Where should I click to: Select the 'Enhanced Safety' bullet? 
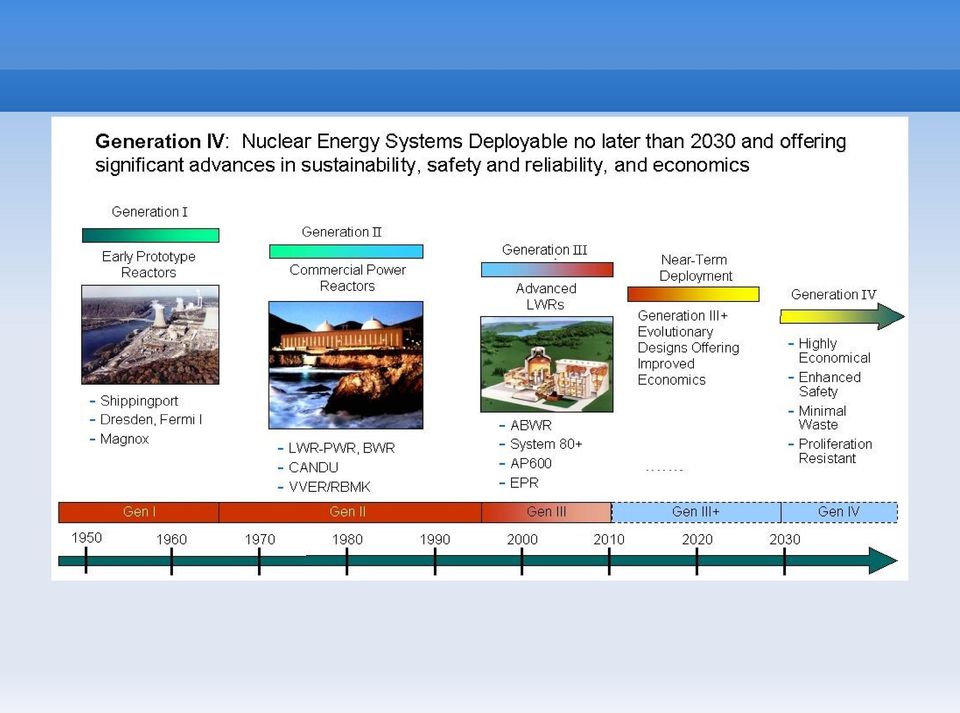[825, 384]
